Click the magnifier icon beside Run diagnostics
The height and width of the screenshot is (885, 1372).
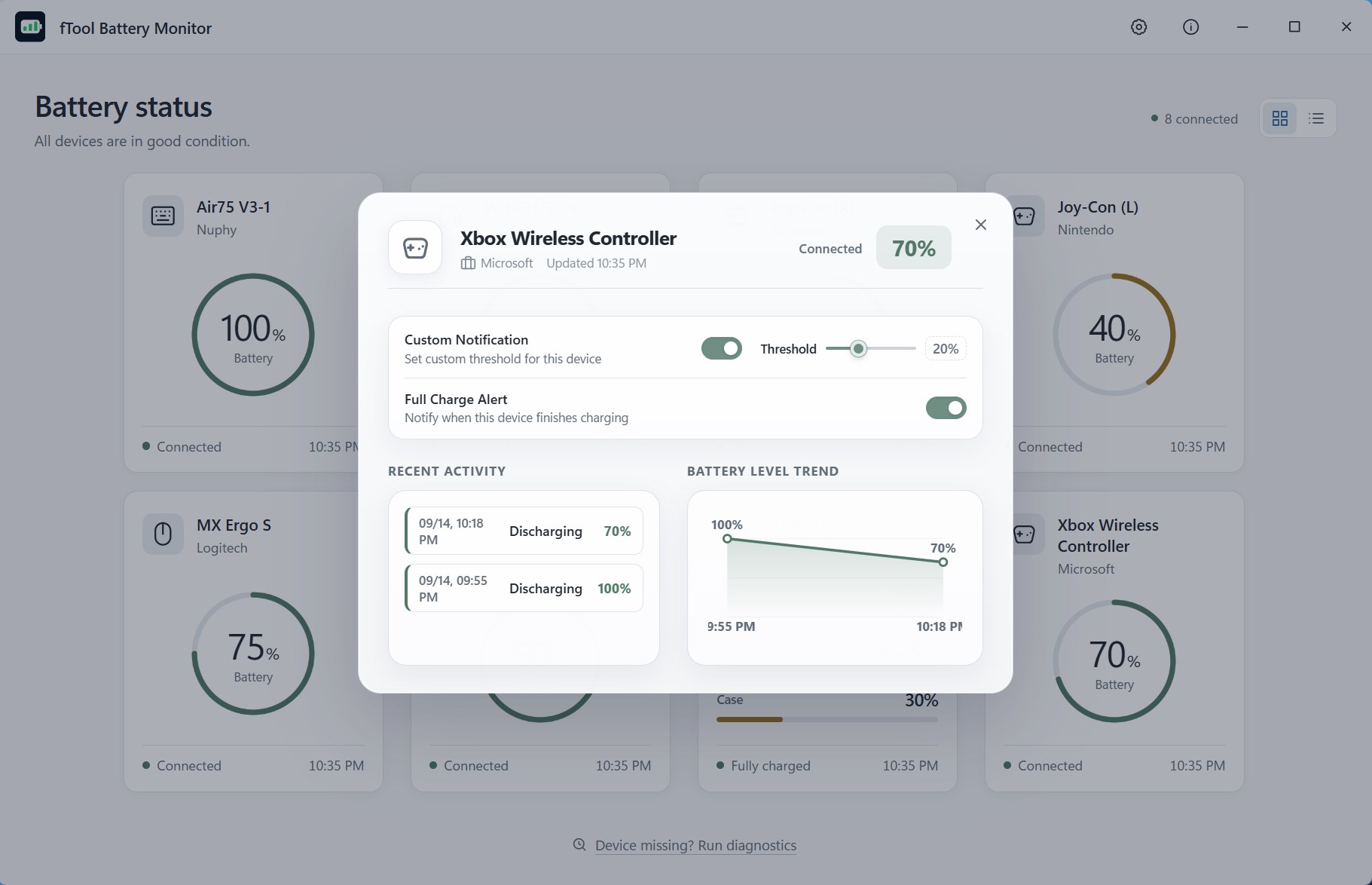pyautogui.click(x=579, y=845)
